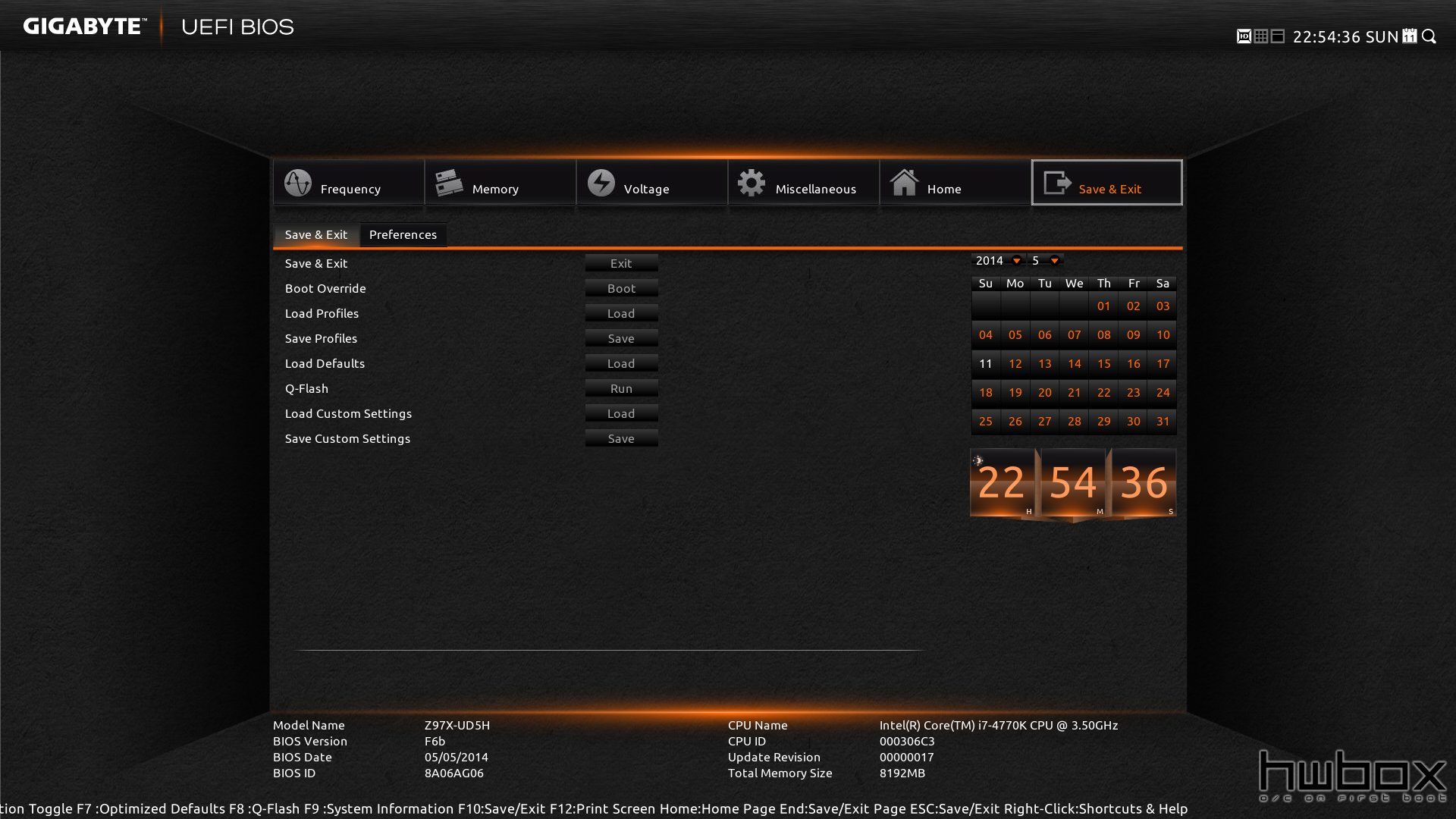Click the Miscellaneous tab icon
Image resolution: width=1456 pixels, height=819 pixels.
751,184
